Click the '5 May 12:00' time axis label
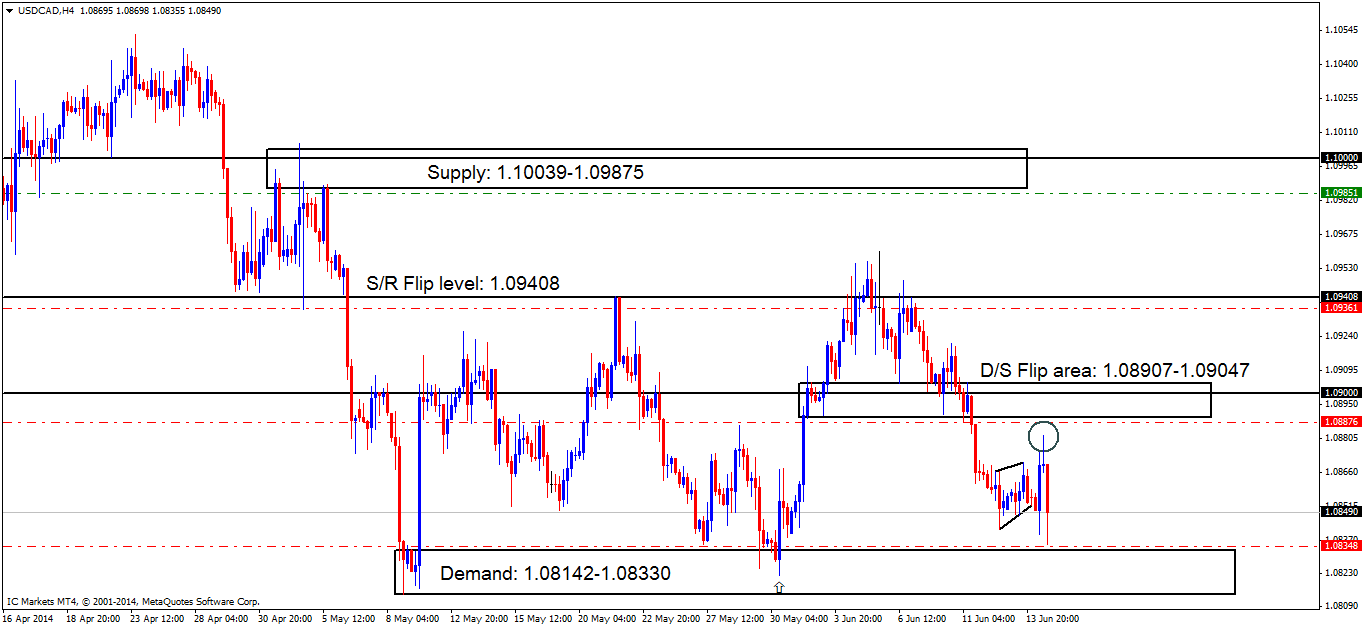Viewport: 1362px width, 627px height. point(351,619)
